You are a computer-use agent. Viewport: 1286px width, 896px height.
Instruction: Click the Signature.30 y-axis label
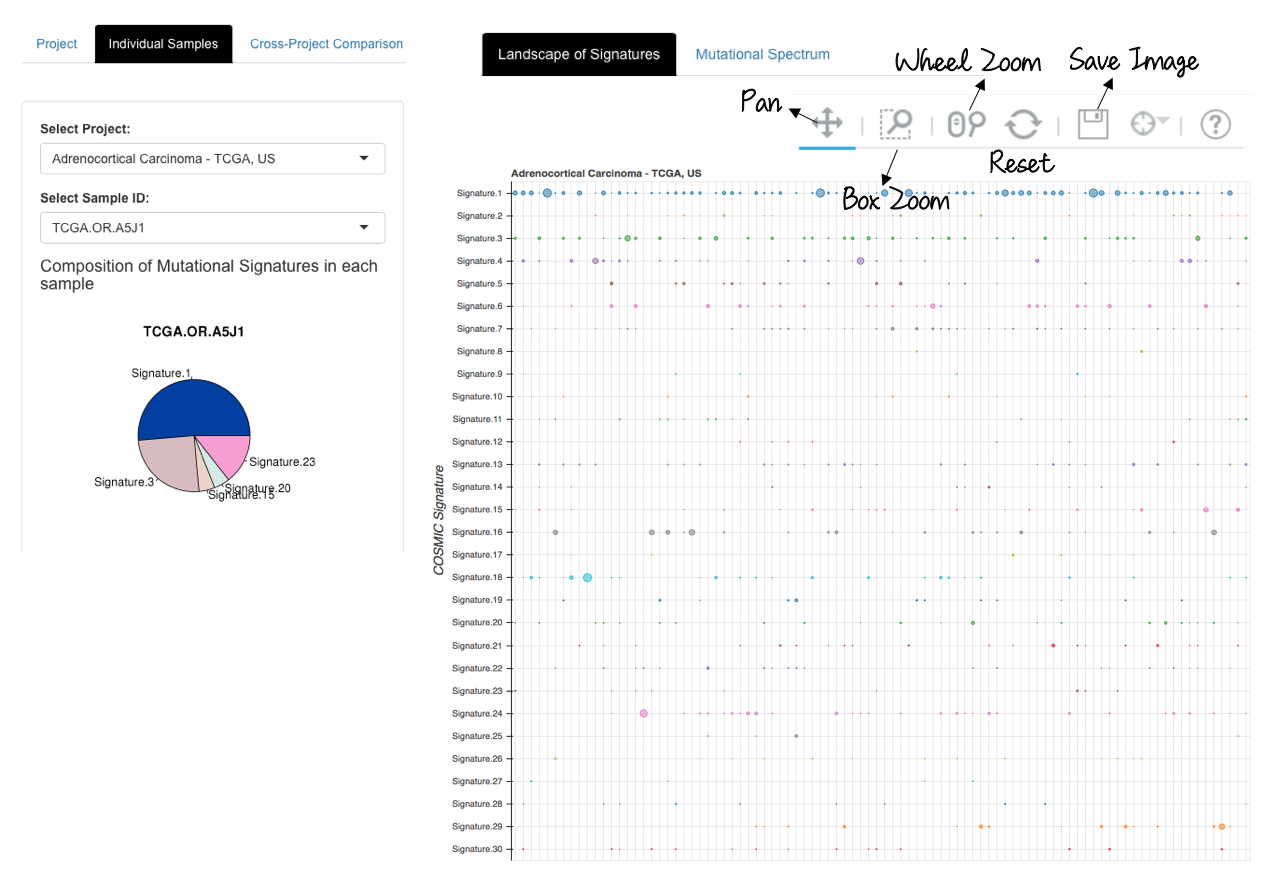point(476,849)
